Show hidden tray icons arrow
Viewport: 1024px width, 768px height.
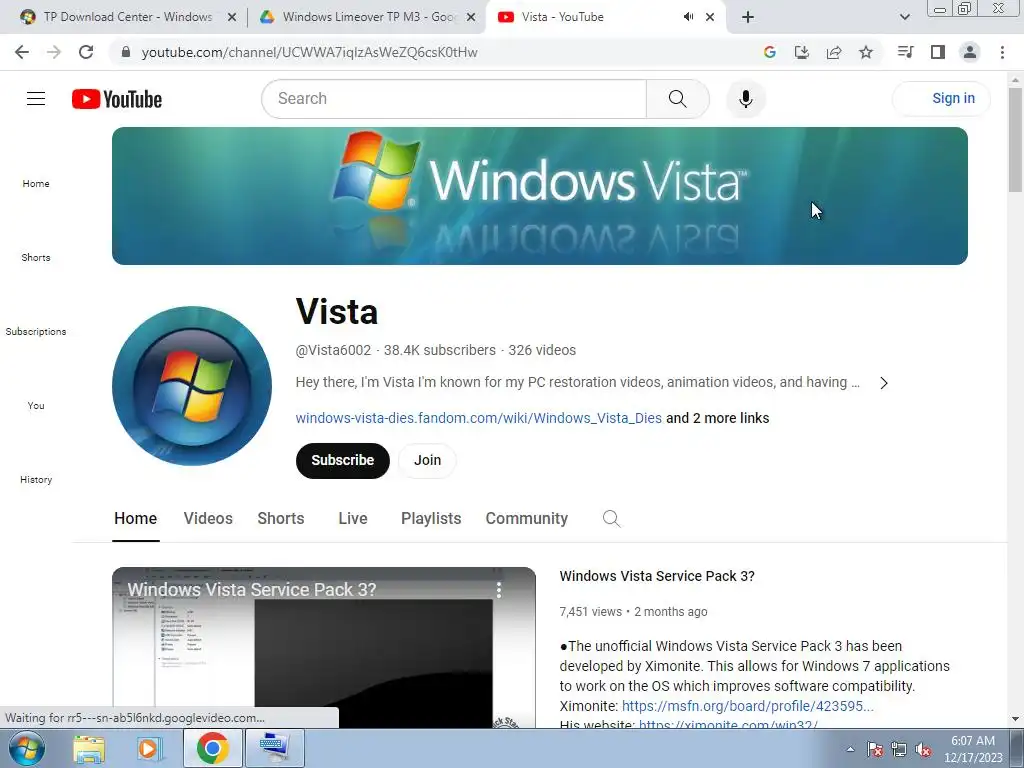coord(850,749)
